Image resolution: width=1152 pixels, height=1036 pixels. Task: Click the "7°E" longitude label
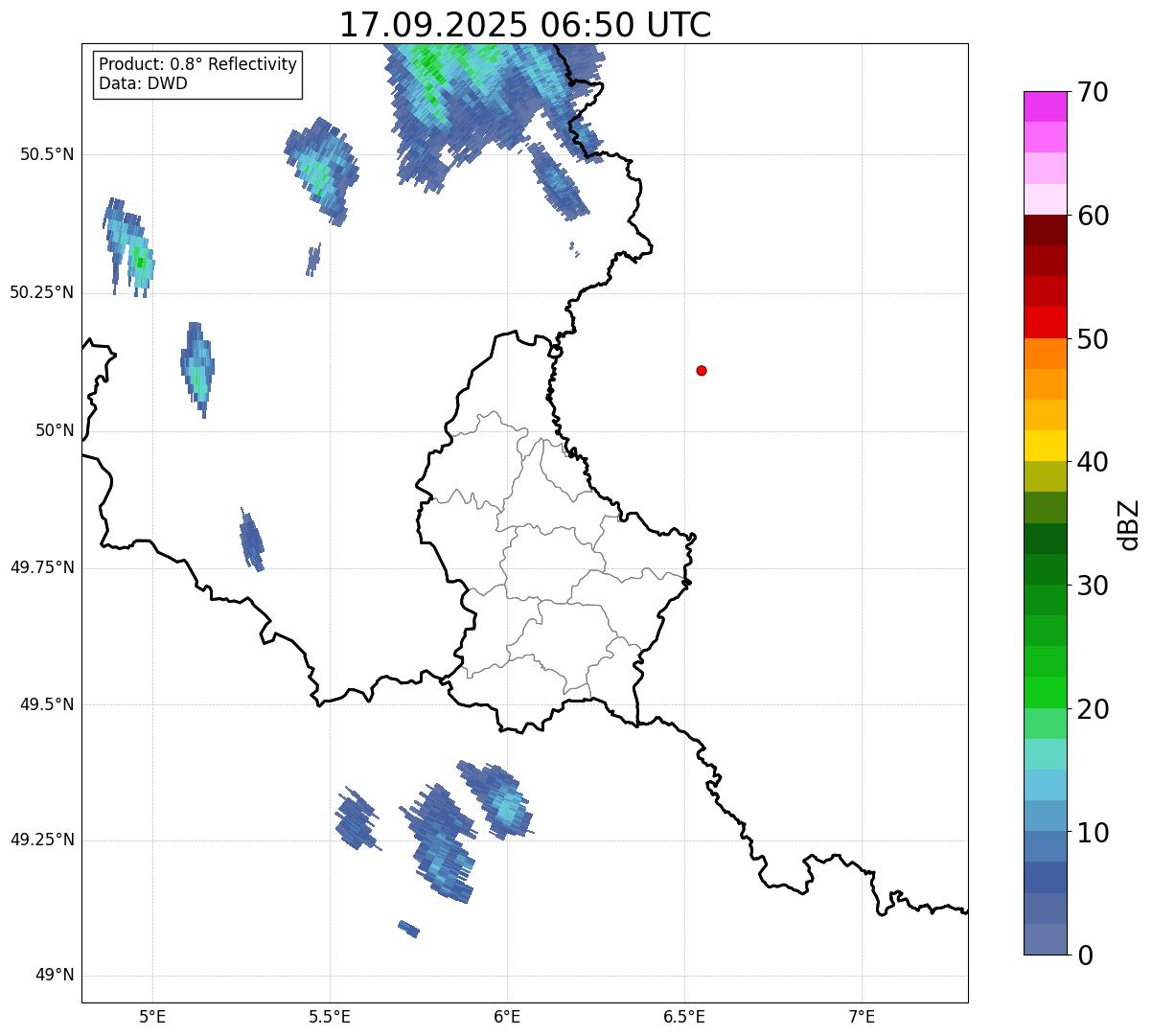pyautogui.click(x=862, y=1016)
